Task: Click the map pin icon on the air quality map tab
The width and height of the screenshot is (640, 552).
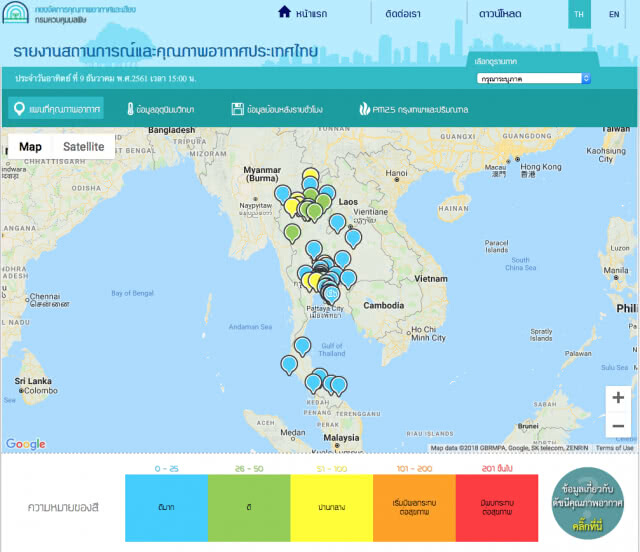Action: coord(19,109)
